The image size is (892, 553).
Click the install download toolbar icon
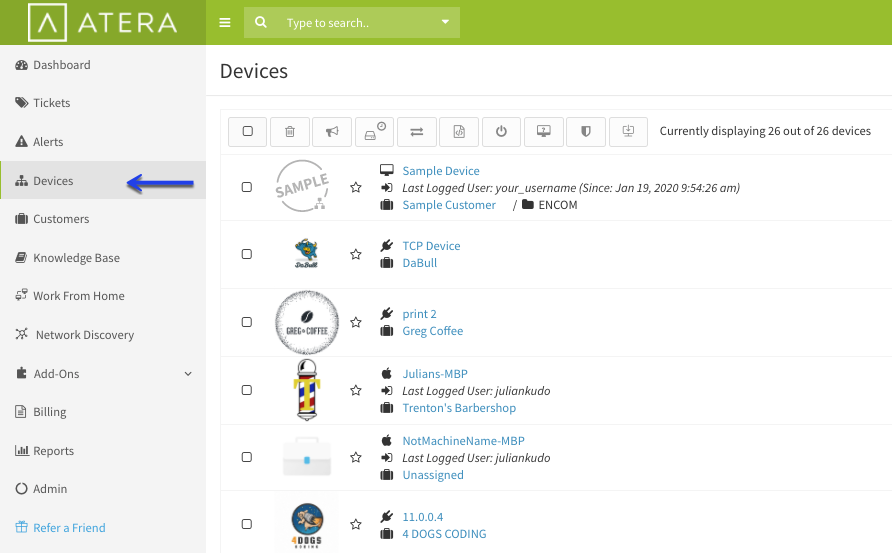pyautogui.click(x=628, y=131)
